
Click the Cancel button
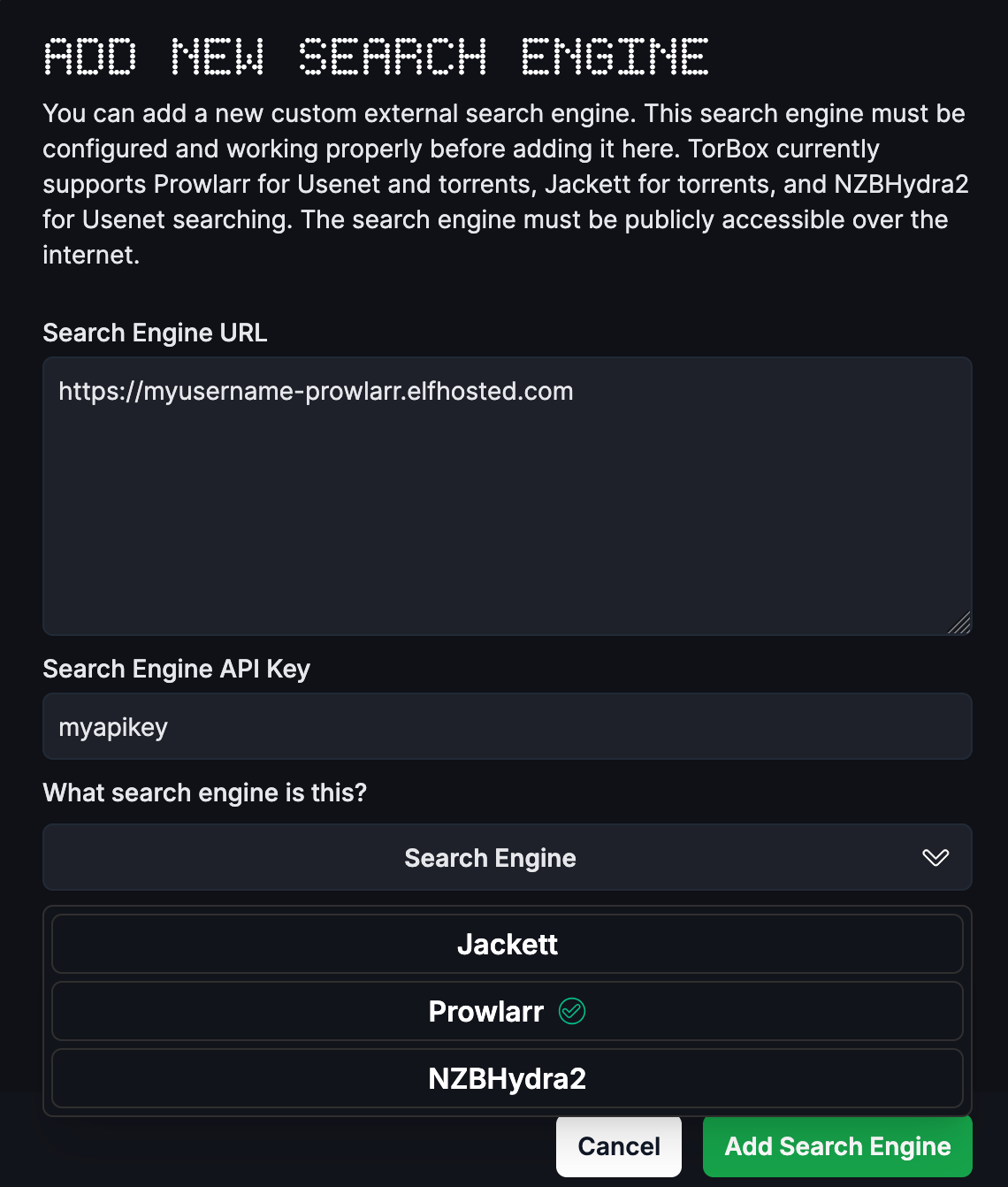click(x=619, y=1146)
